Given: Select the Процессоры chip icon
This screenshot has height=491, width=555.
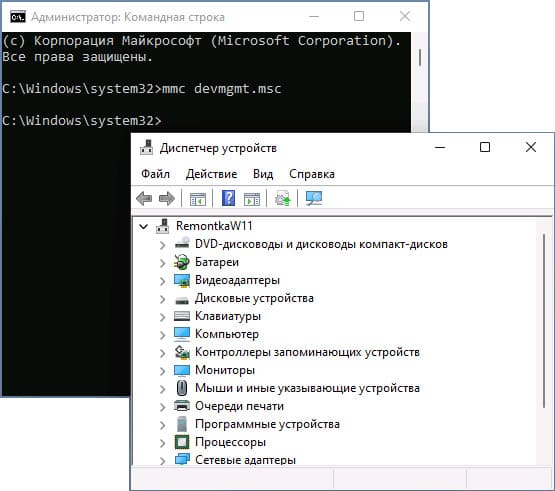Looking at the screenshot, I should [x=182, y=442].
